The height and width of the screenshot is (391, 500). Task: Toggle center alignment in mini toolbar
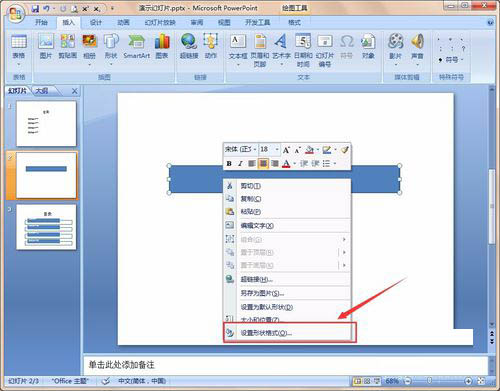(263, 164)
